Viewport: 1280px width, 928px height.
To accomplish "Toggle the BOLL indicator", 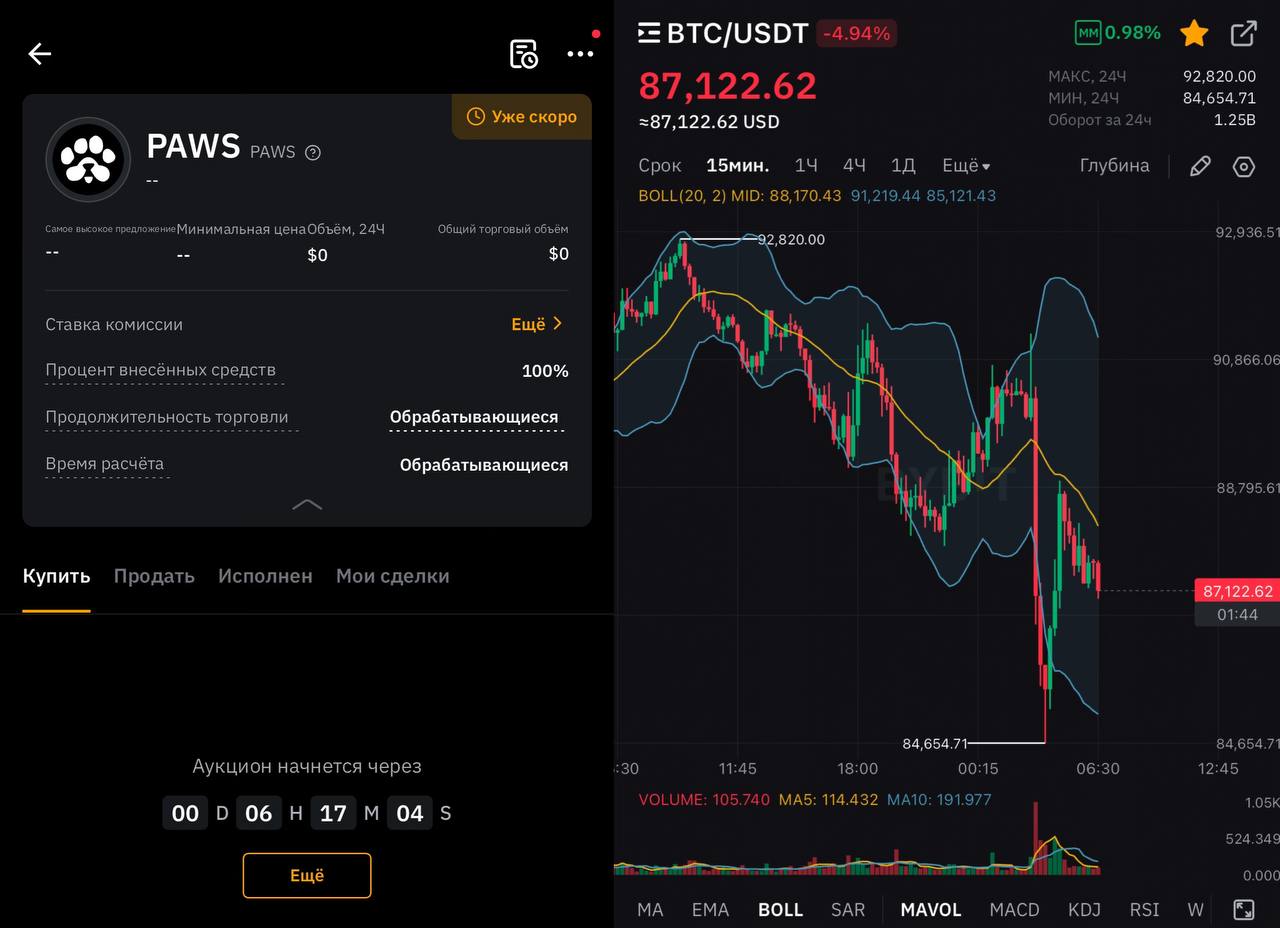I will [x=780, y=910].
